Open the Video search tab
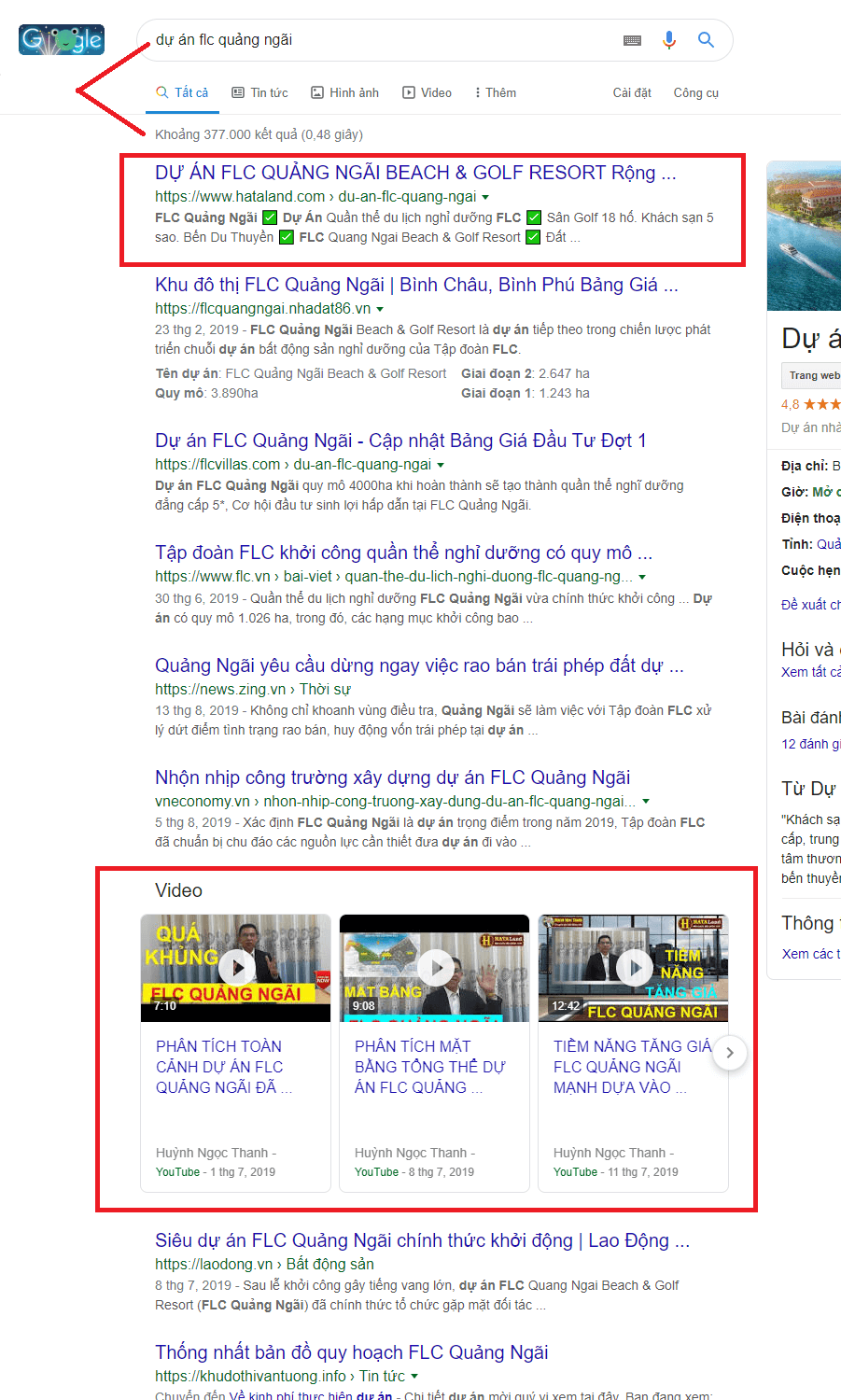Screen dimensions: 841x1400 click(x=428, y=92)
